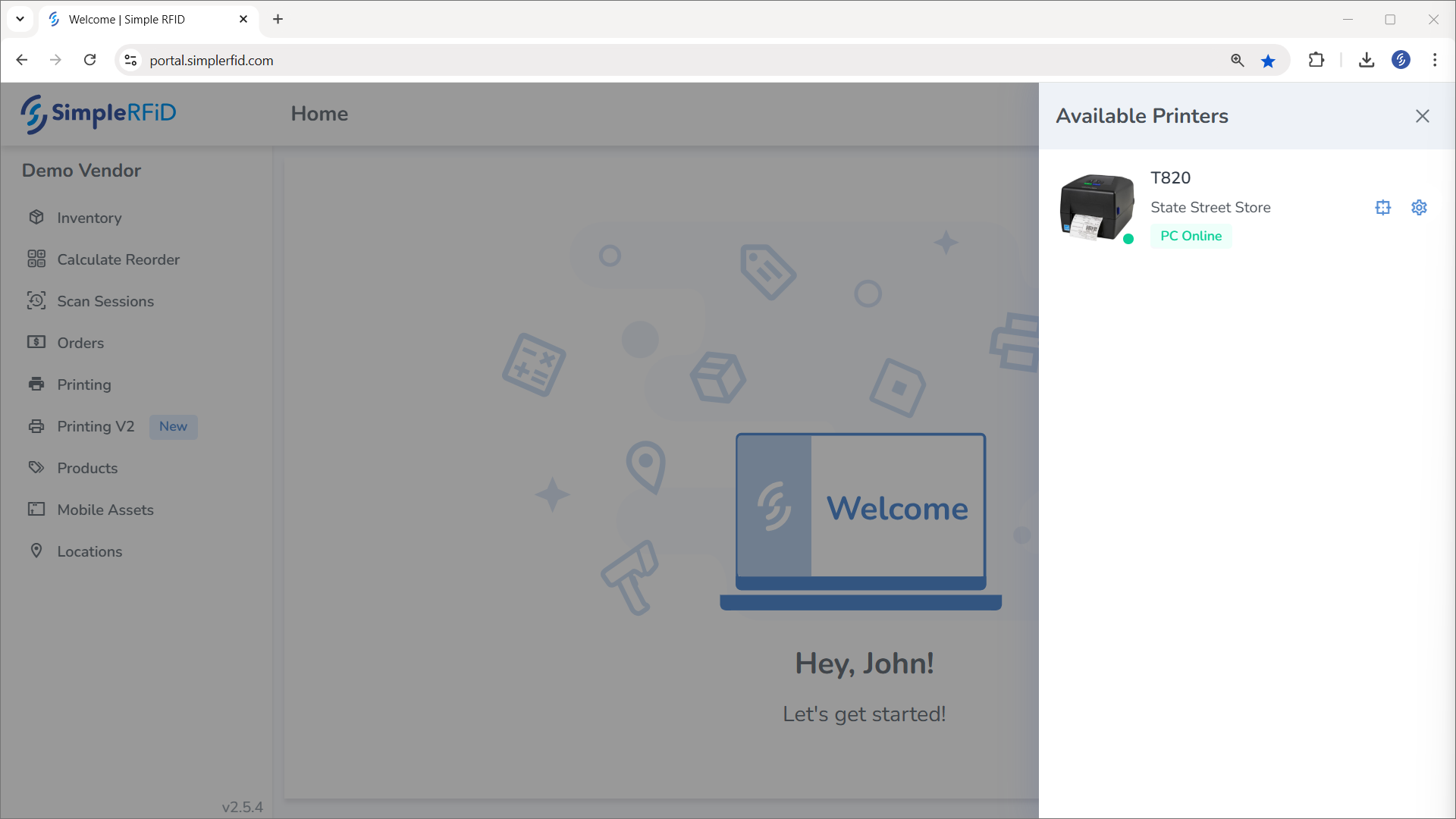This screenshot has width=1456, height=819.
Task: Close the Welcome Simple RFID tab
Action: click(x=243, y=19)
